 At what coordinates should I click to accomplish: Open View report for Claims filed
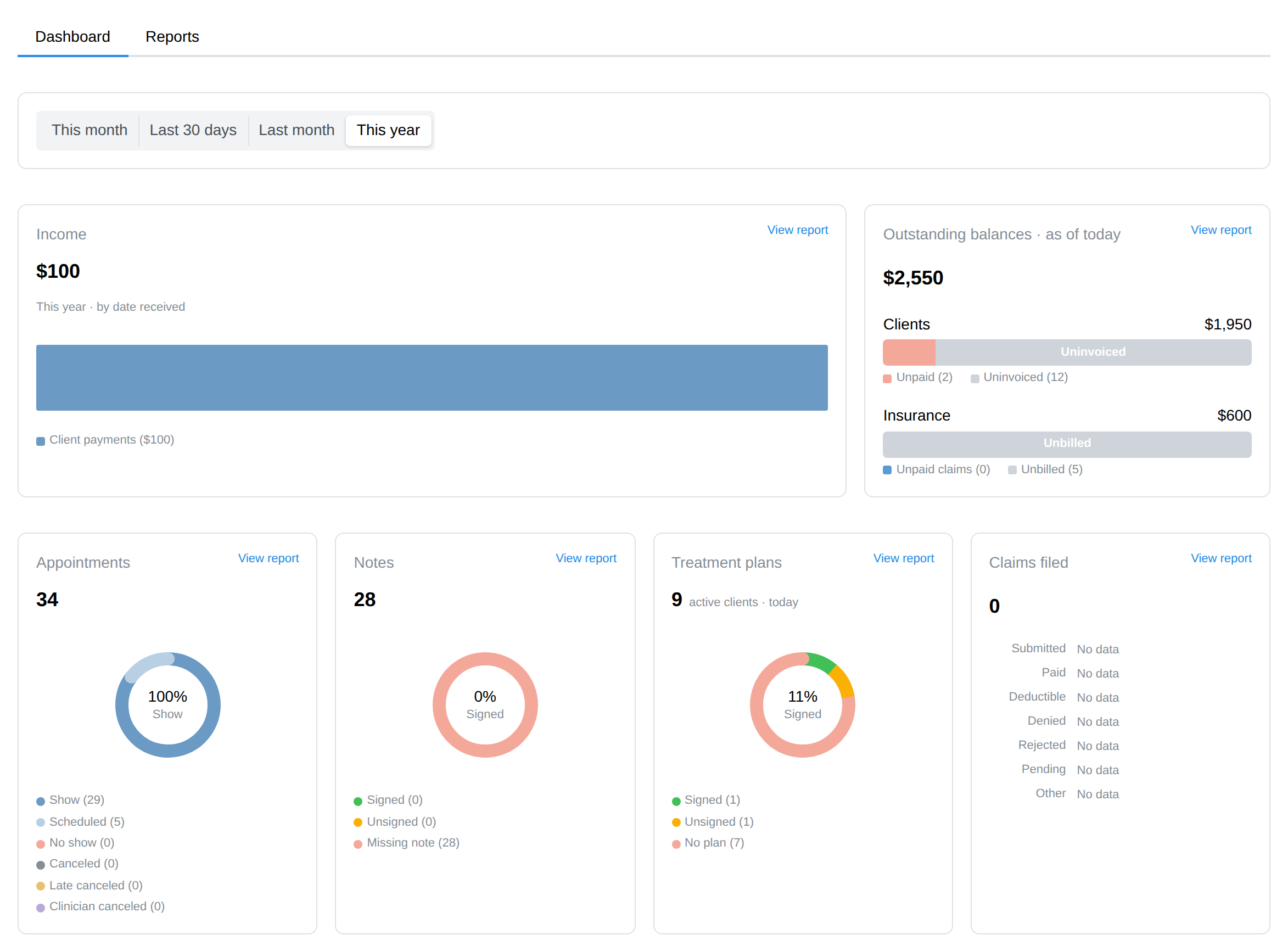(x=1220, y=558)
